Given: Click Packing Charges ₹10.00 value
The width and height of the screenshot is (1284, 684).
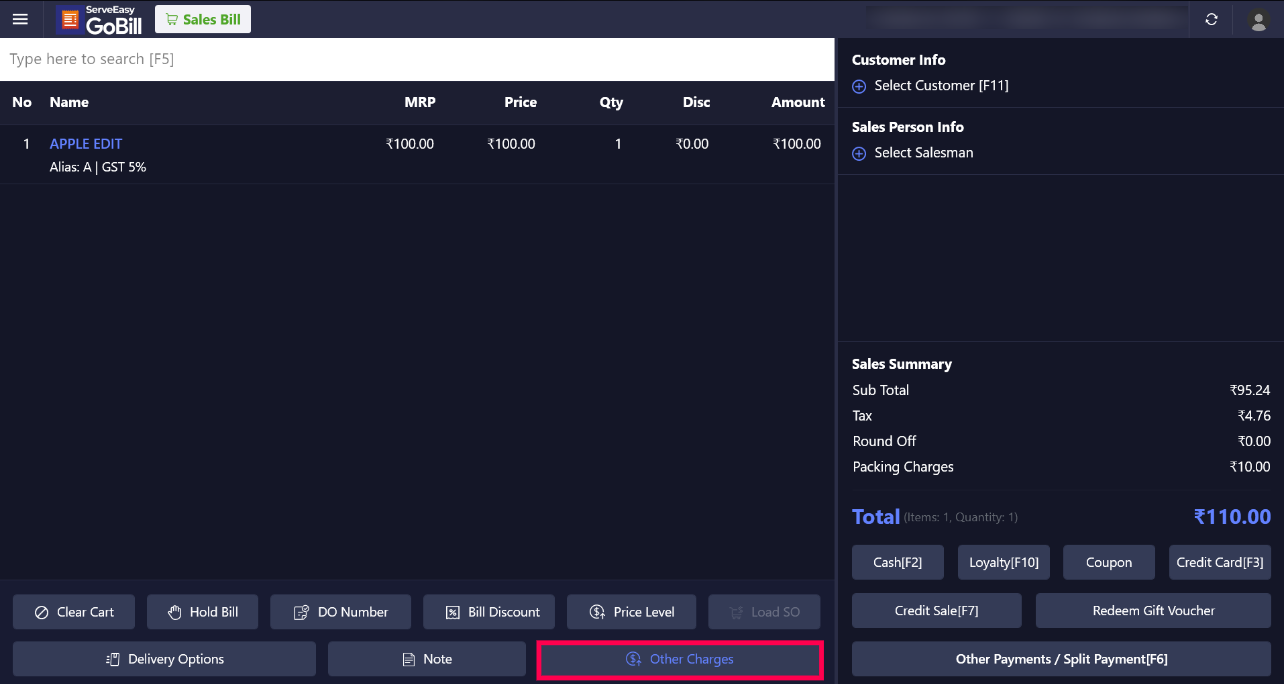Looking at the screenshot, I should [1250, 467].
